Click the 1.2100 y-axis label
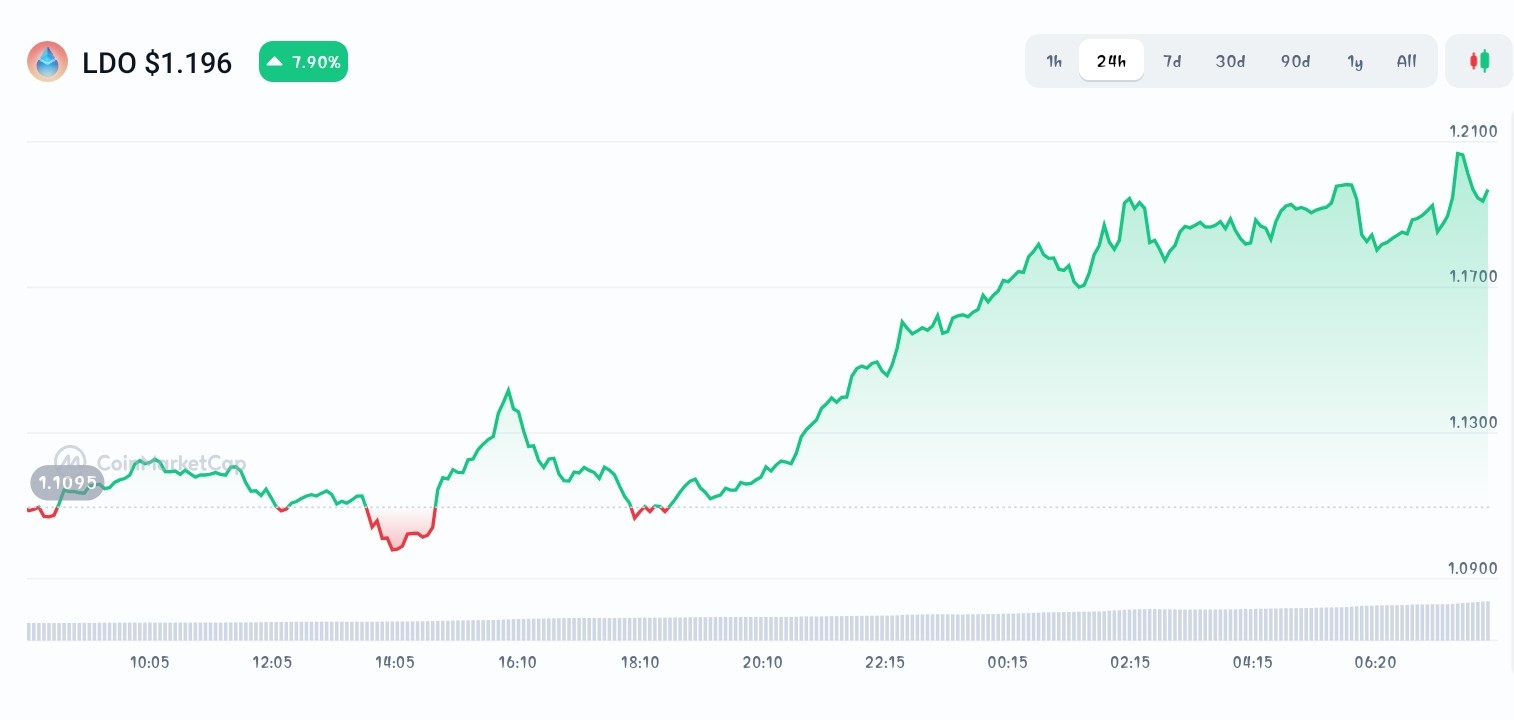The width and height of the screenshot is (1514, 720). click(x=1473, y=131)
